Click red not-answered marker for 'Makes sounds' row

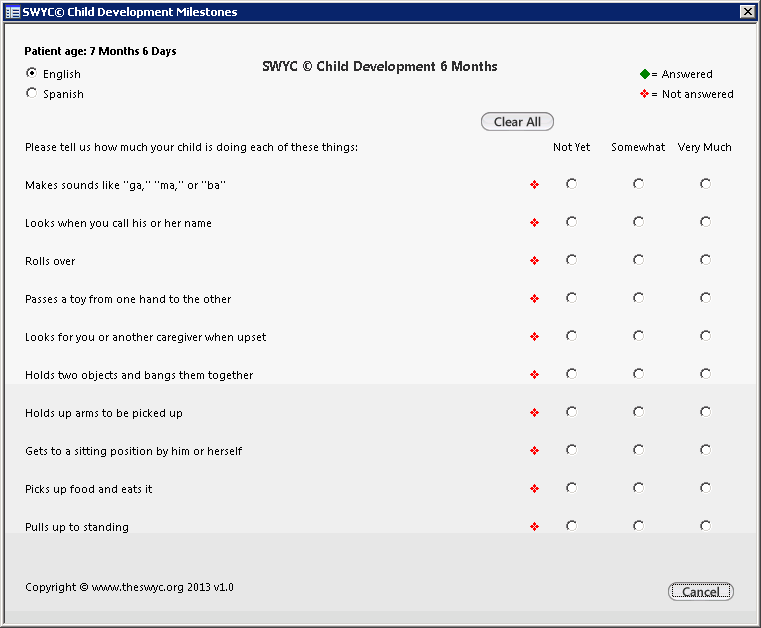tap(534, 184)
